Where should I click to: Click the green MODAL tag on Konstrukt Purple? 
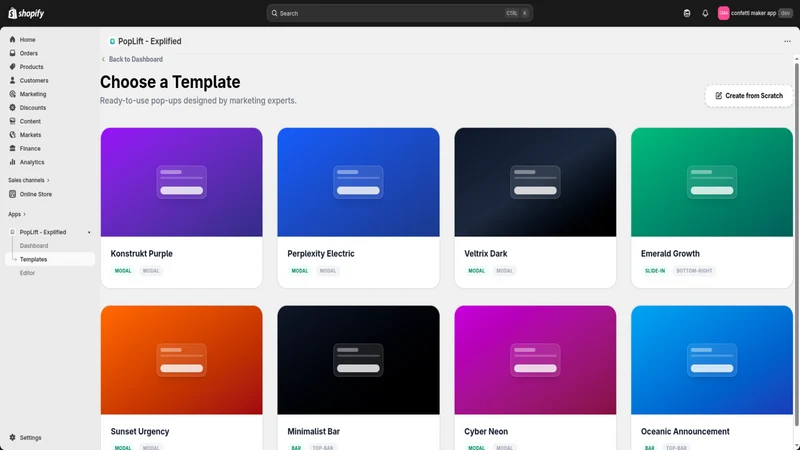click(123, 271)
